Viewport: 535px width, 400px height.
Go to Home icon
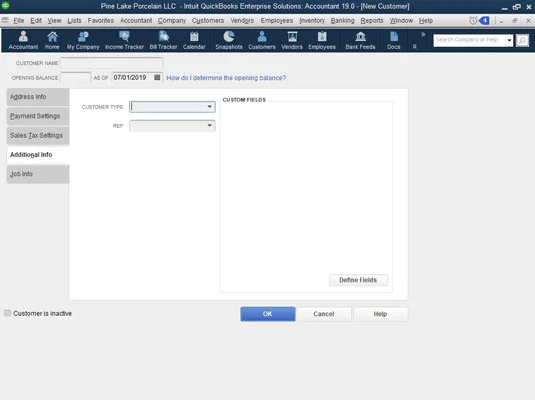pyautogui.click(x=52, y=40)
